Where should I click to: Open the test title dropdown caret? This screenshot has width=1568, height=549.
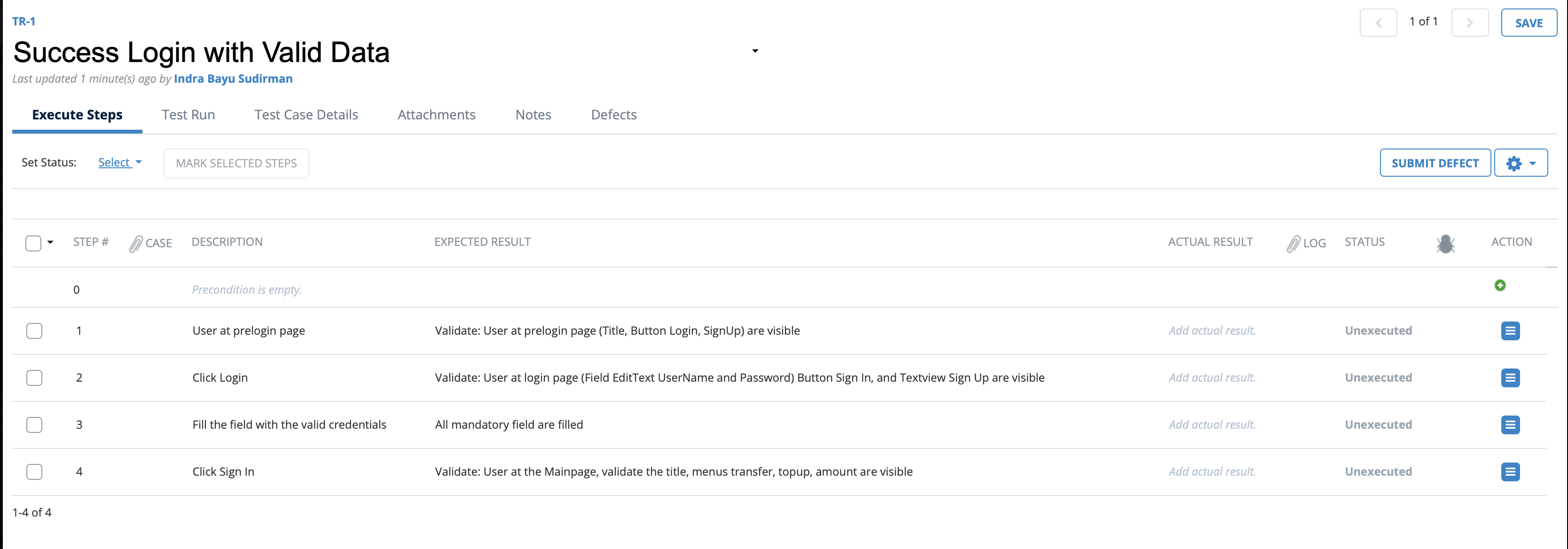[755, 50]
